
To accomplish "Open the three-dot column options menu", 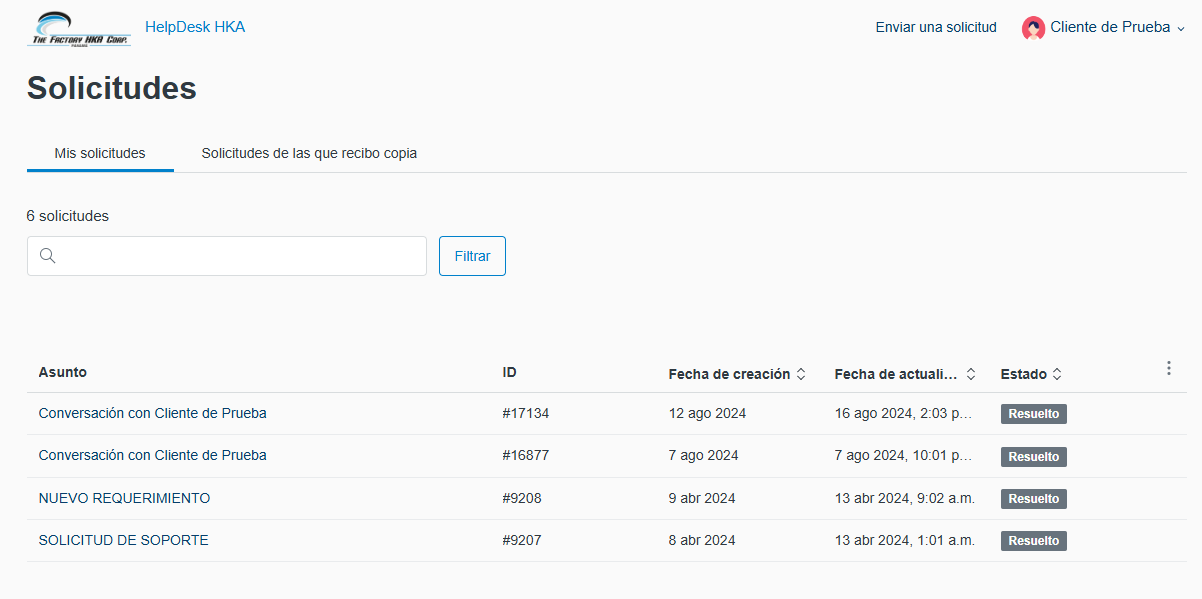I will [1168, 369].
